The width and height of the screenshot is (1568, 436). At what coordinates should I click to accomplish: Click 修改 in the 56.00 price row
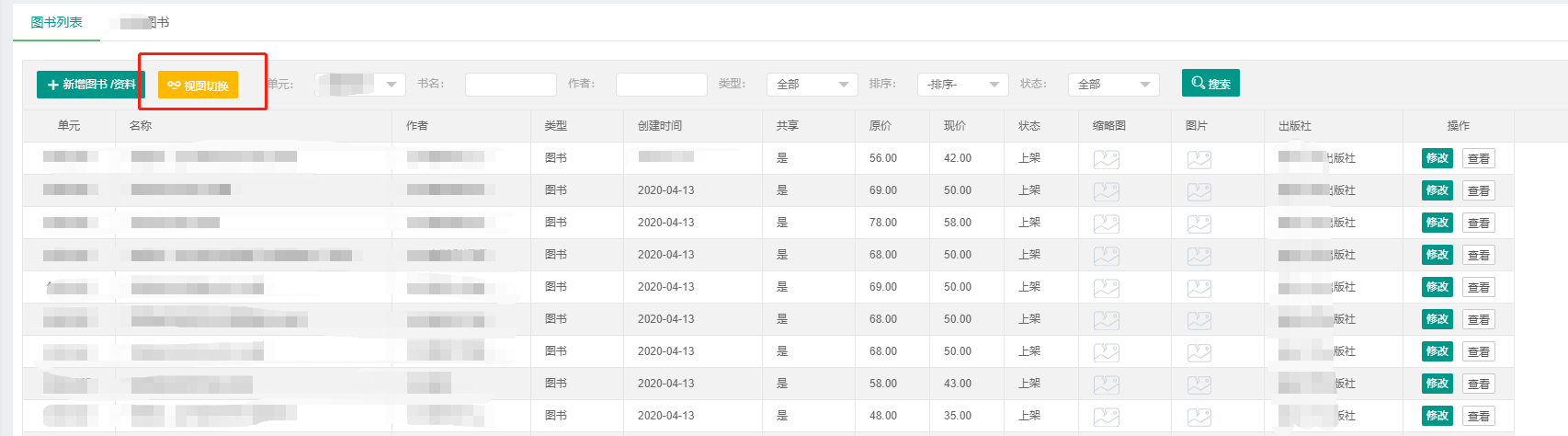point(1437,158)
